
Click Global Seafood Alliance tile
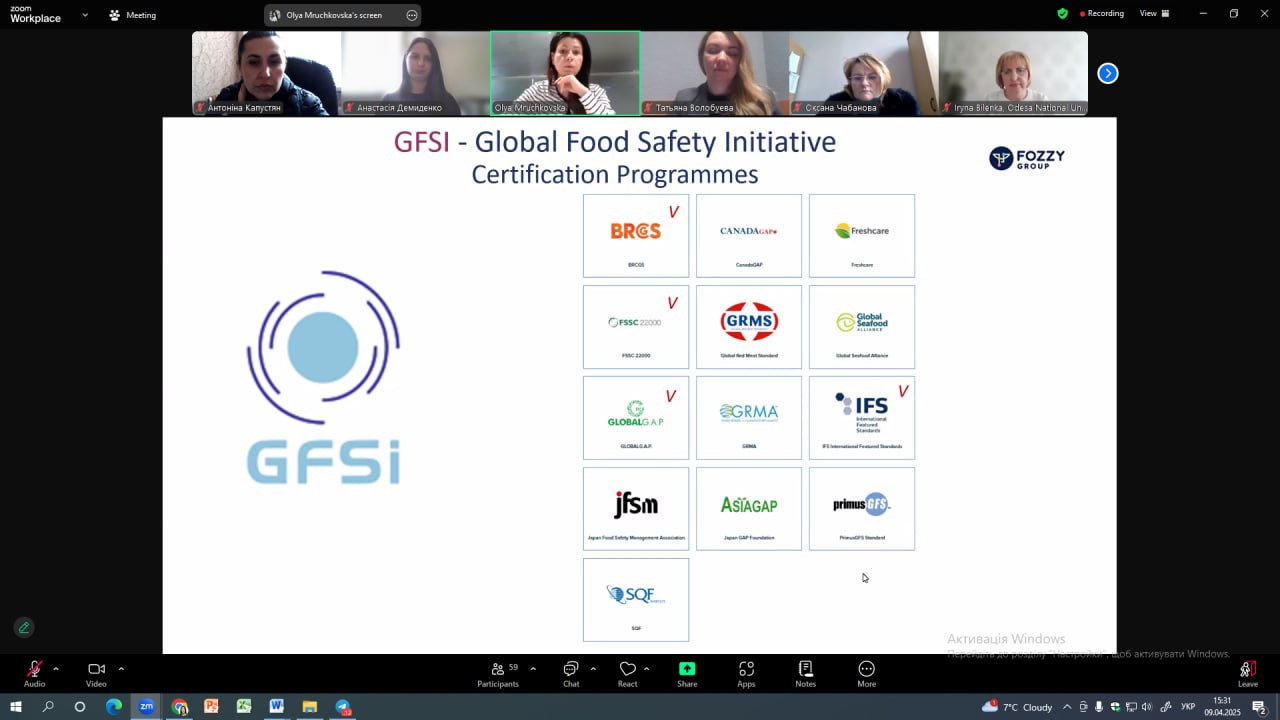862,327
